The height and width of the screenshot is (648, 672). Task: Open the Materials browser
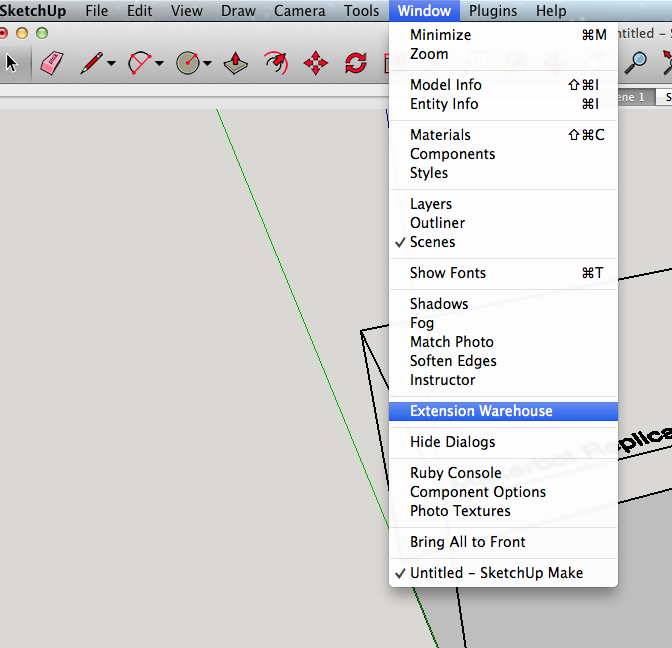(x=503, y=135)
